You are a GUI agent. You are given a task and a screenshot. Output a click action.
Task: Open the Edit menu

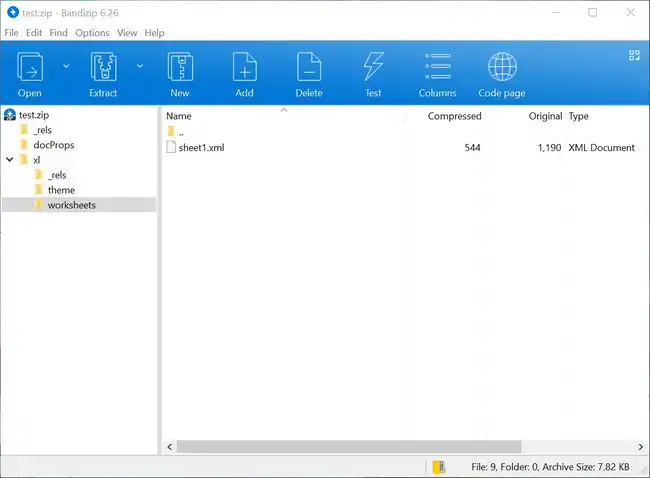[x=34, y=33]
